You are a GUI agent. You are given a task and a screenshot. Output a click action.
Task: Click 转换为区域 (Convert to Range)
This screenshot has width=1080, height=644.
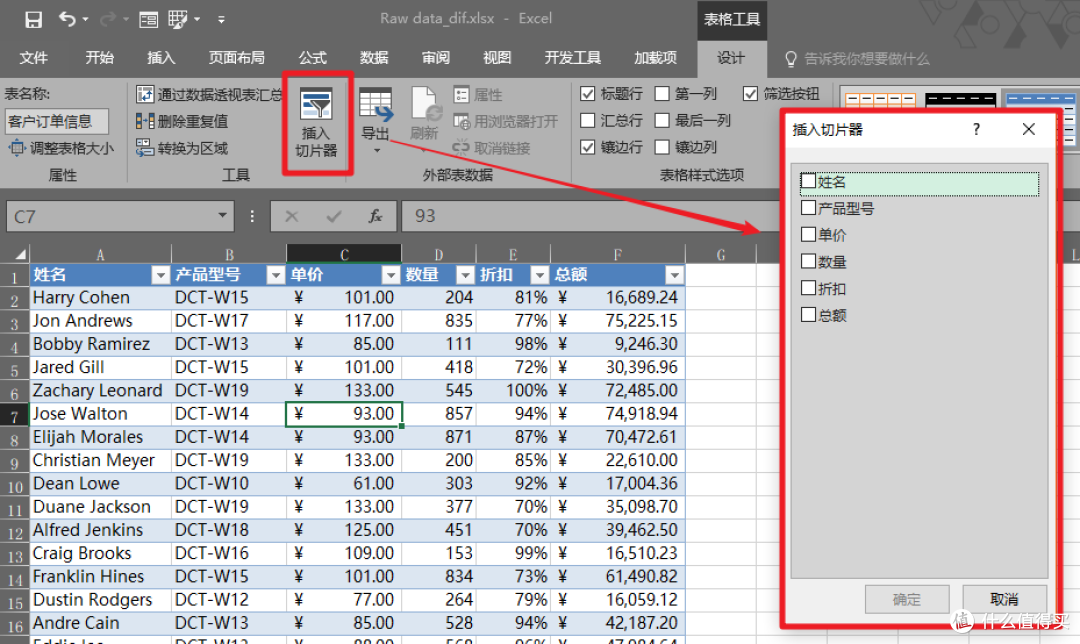point(182,147)
